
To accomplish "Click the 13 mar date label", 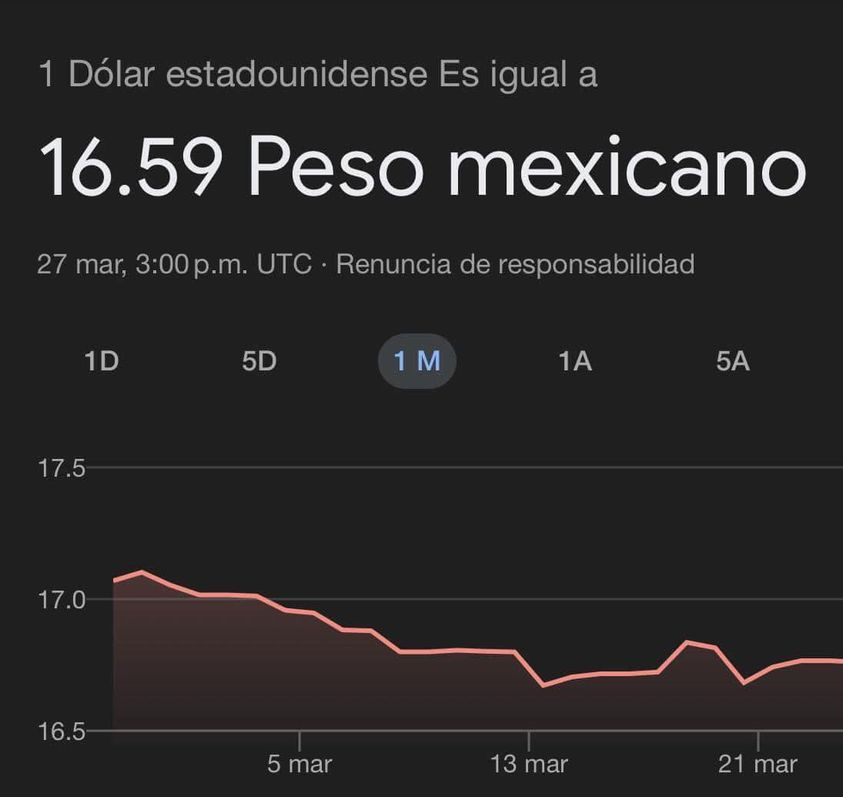I will [x=530, y=765].
